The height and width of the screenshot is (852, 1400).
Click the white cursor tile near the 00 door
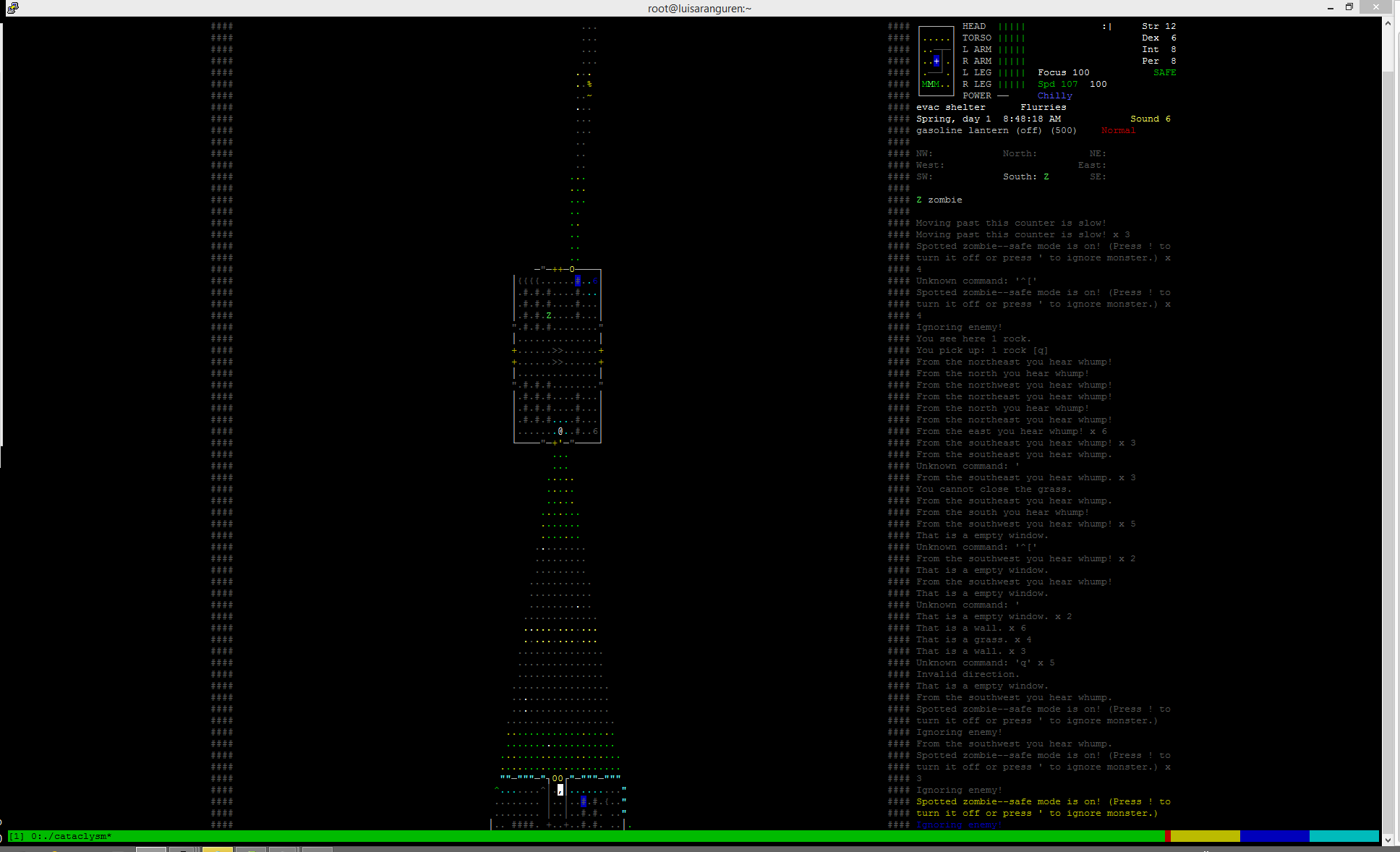click(560, 790)
